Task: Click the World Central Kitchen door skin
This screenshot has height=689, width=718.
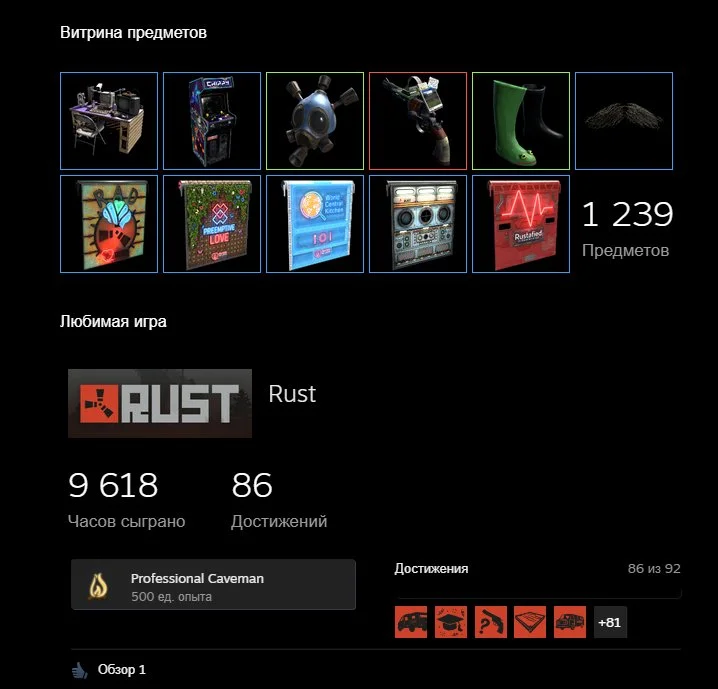Action: (x=315, y=224)
